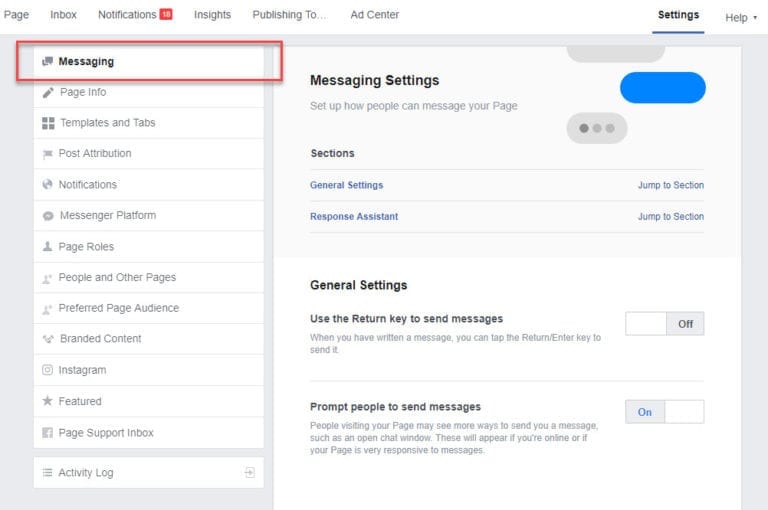Open Messenger Platform settings
This screenshot has width=768, height=510.
tap(149, 216)
